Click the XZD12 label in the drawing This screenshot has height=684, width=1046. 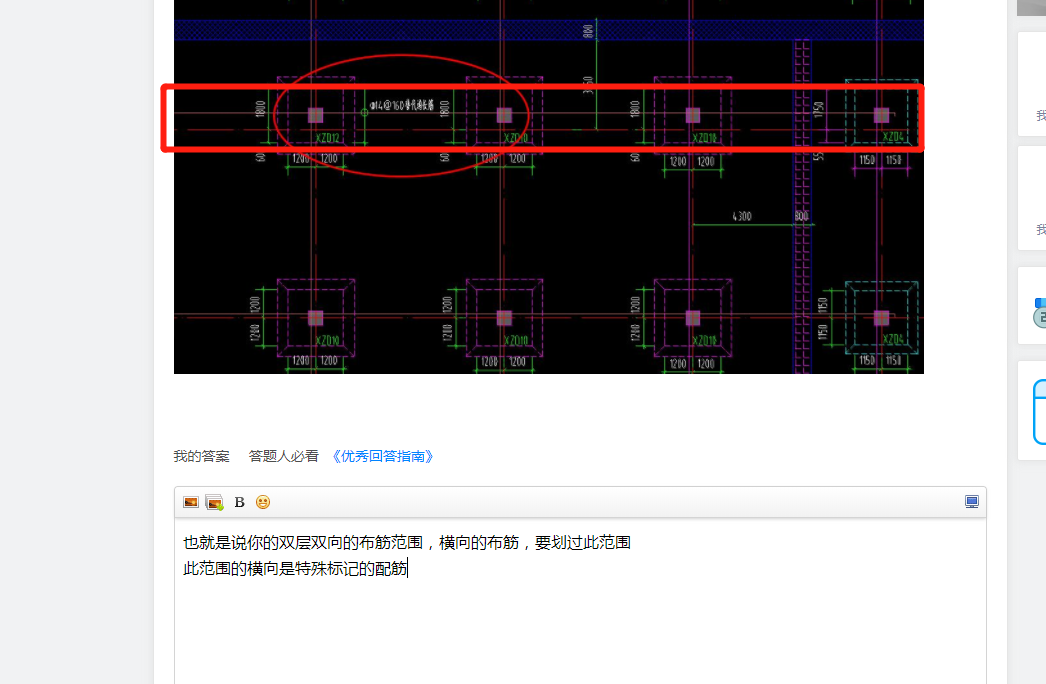click(x=328, y=138)
